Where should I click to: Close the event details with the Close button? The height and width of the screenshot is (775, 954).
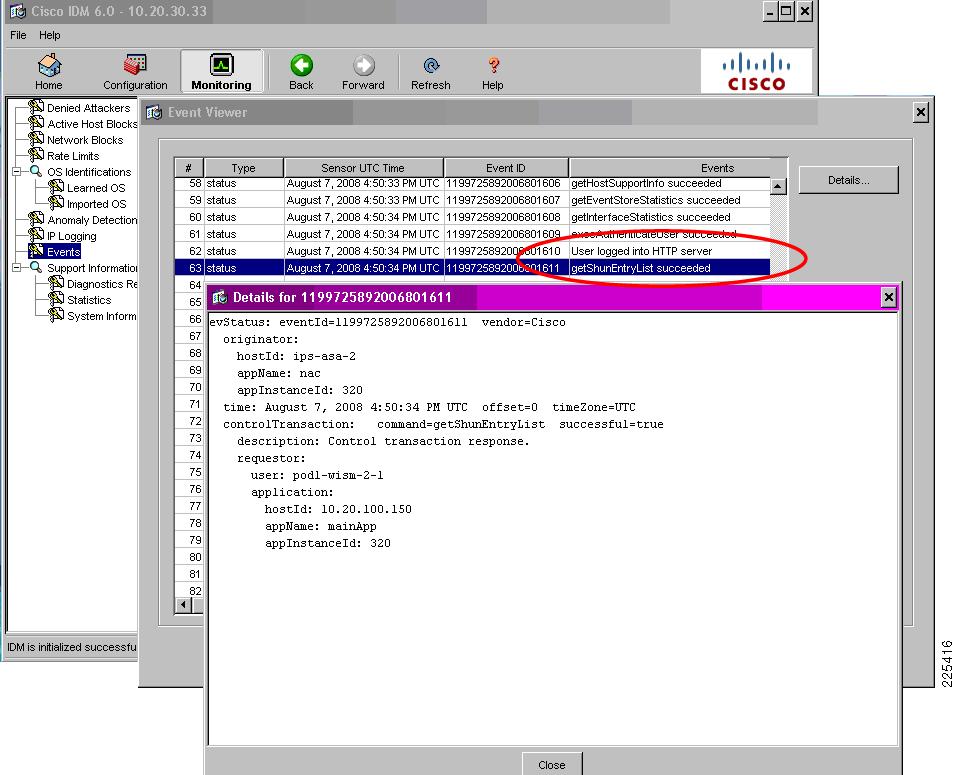pyautogui.click(x=551, y=763)
